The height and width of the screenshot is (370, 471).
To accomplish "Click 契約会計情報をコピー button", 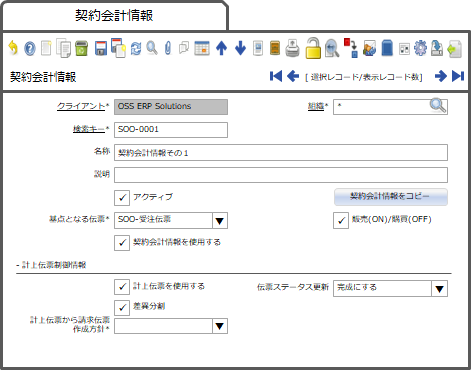I will [x=391, y=197].
